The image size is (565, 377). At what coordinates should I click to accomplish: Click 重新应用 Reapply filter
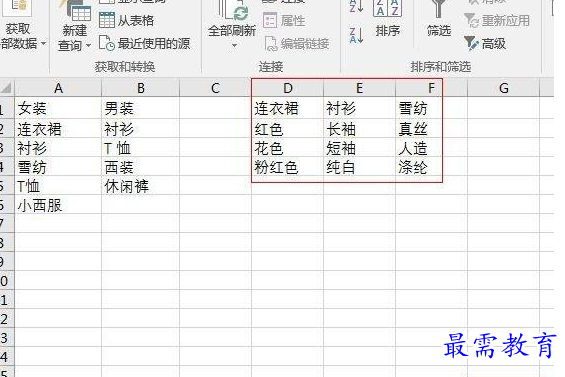497,21
